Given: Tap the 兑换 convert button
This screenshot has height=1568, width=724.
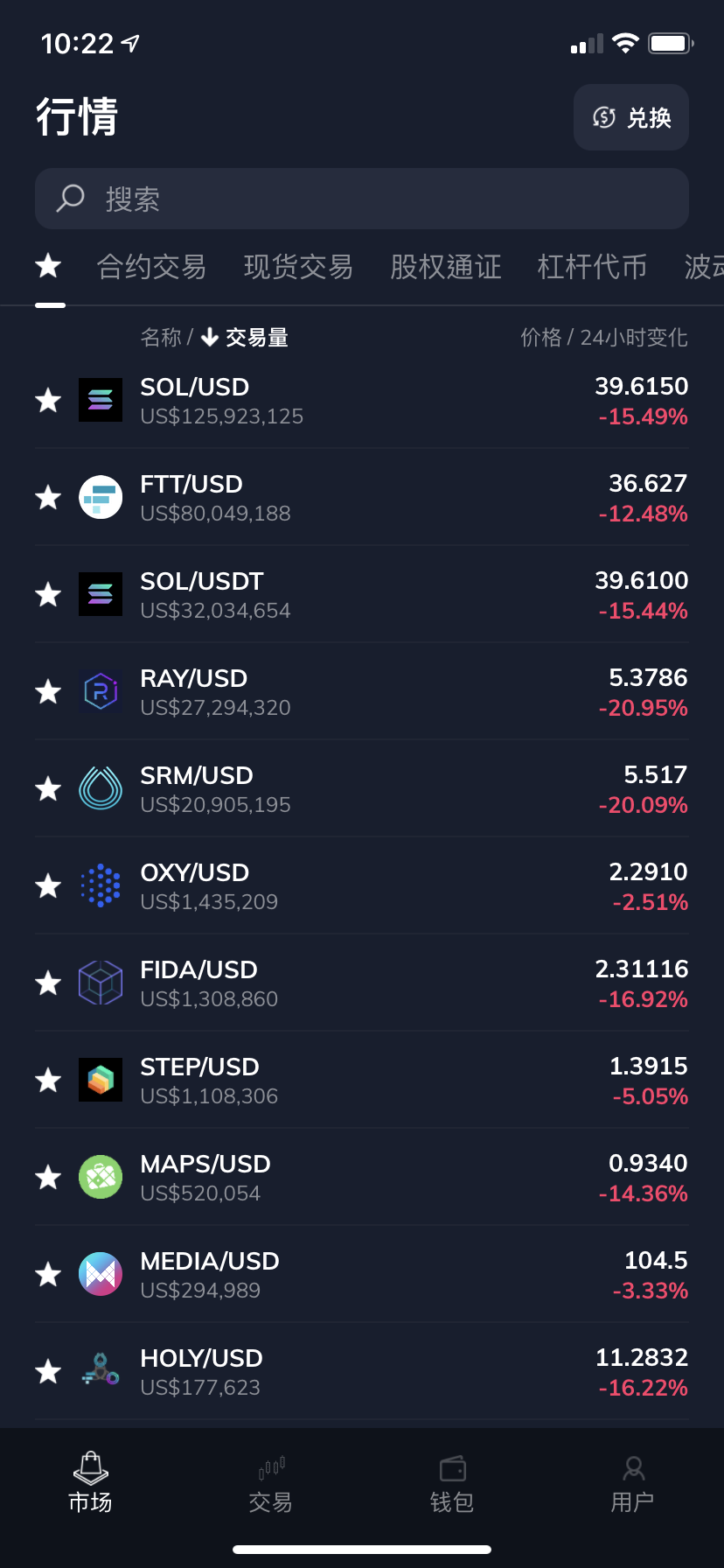Looking at the screenshot, I should coord(631,117).
